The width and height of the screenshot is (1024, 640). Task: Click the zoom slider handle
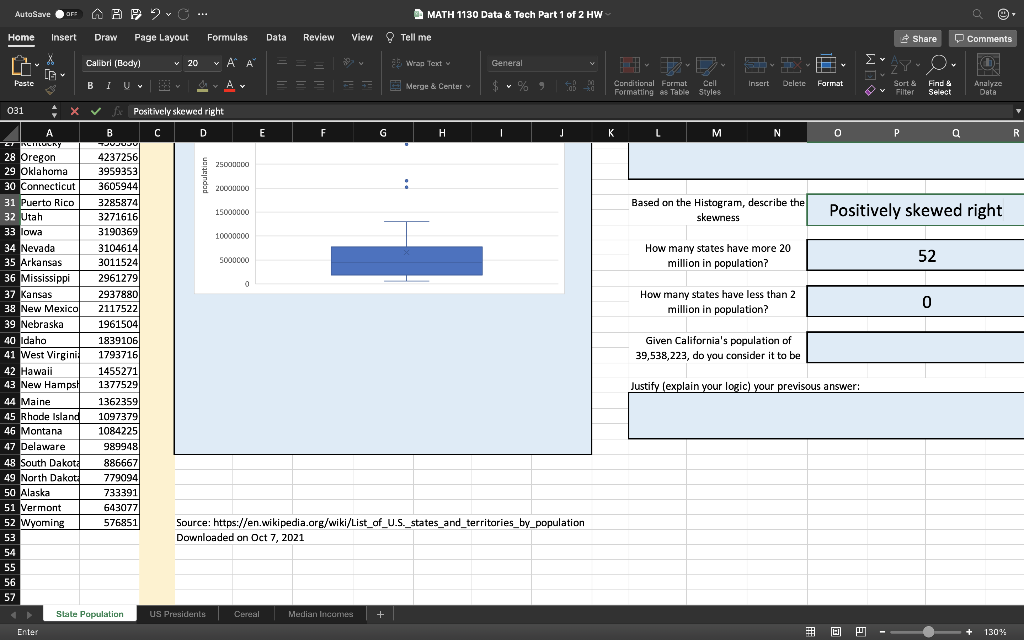click(929, 631)
